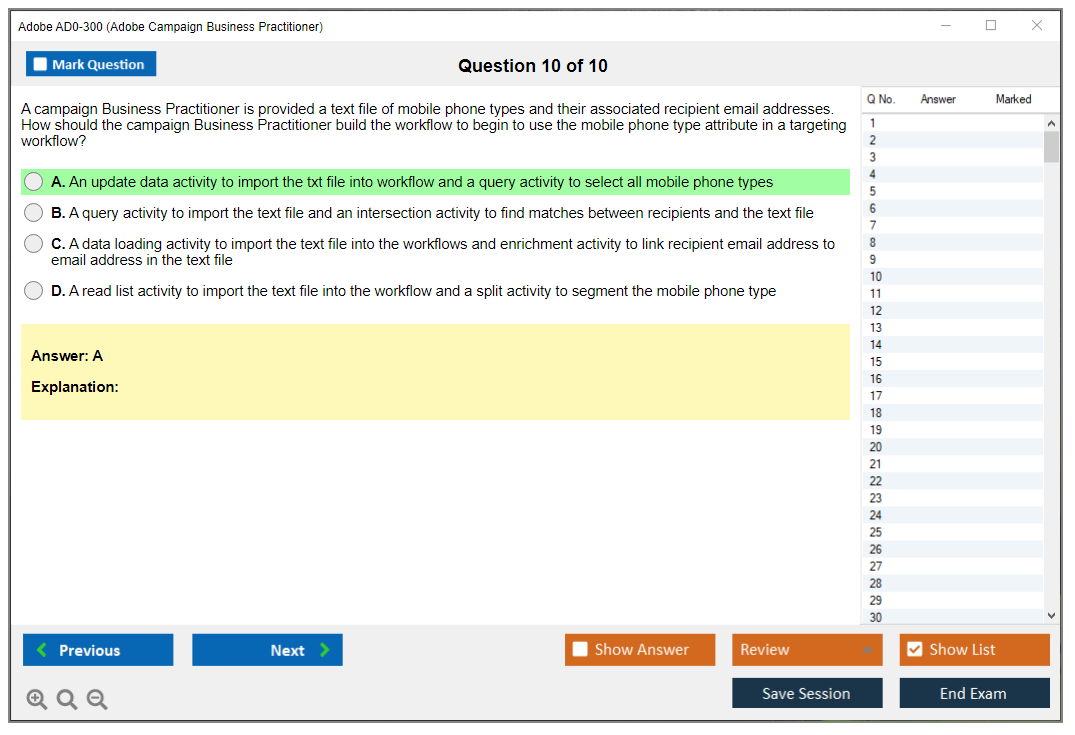Jump to question 1 in list
Image resolution: width=1075 pixels, height=735 pixels.
coord(873,124)
